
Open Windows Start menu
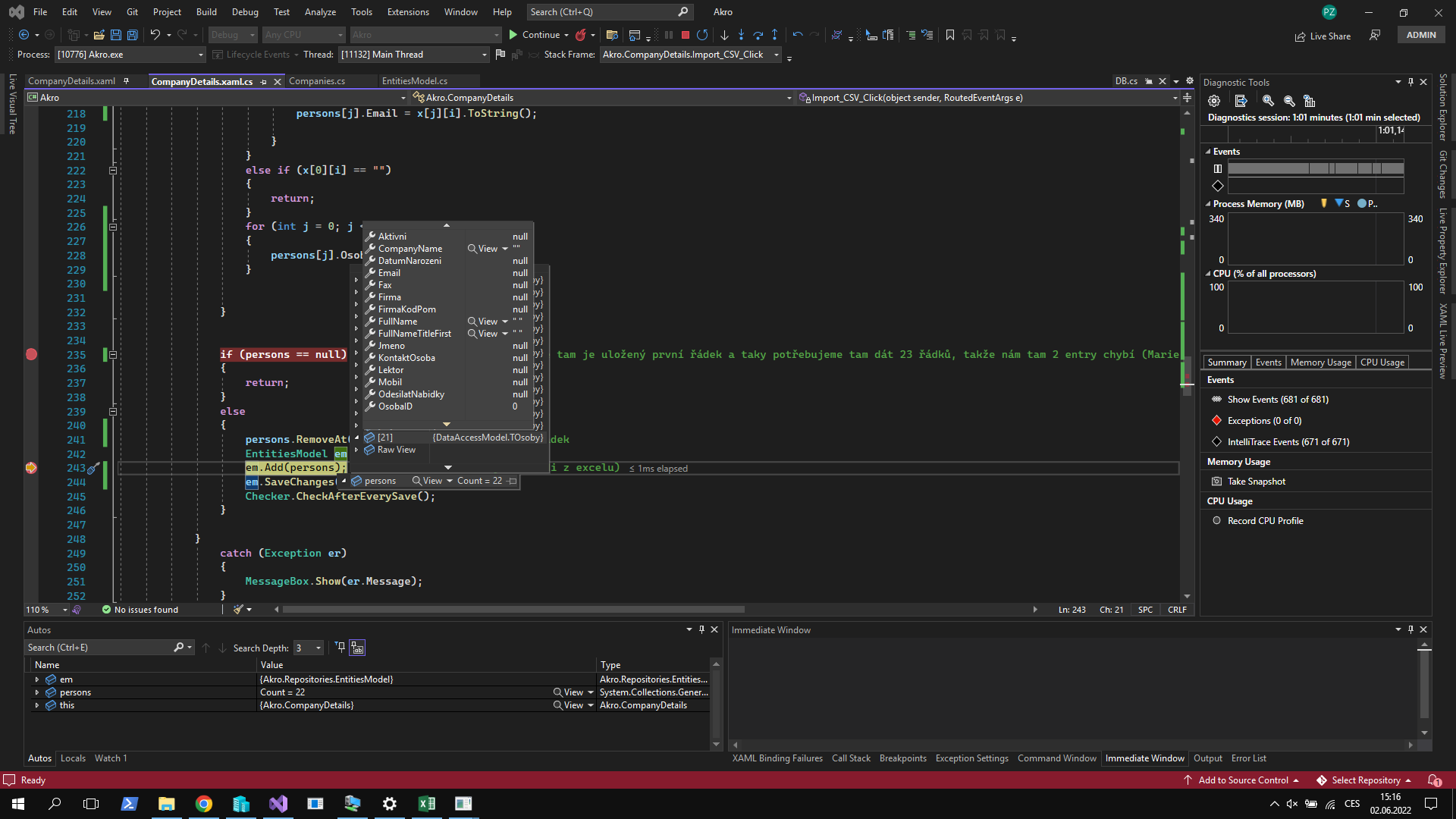18,804
